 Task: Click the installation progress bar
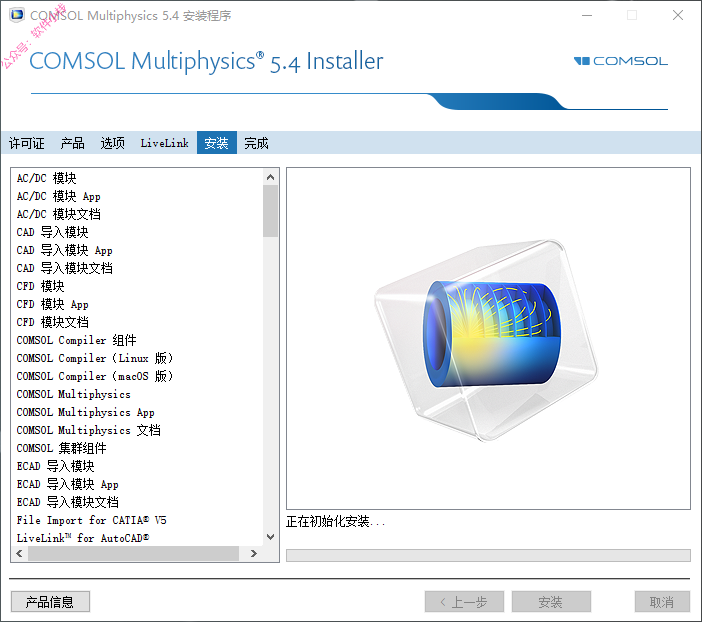[x=488, y=555]
